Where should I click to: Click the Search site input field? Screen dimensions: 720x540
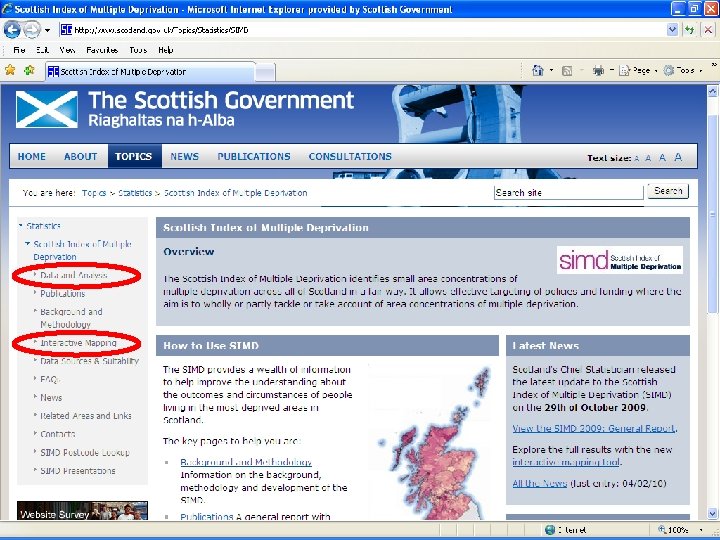tap(568, 193)
